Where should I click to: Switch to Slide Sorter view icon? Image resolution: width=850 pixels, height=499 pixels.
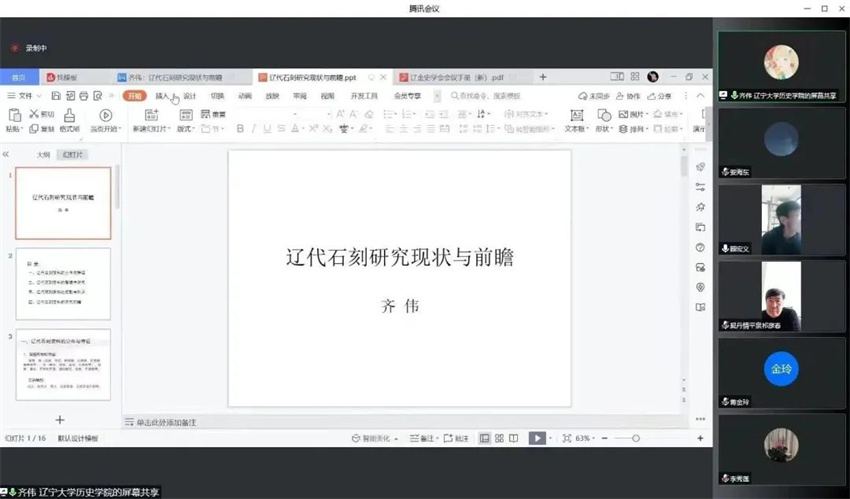tap(499, 438)
